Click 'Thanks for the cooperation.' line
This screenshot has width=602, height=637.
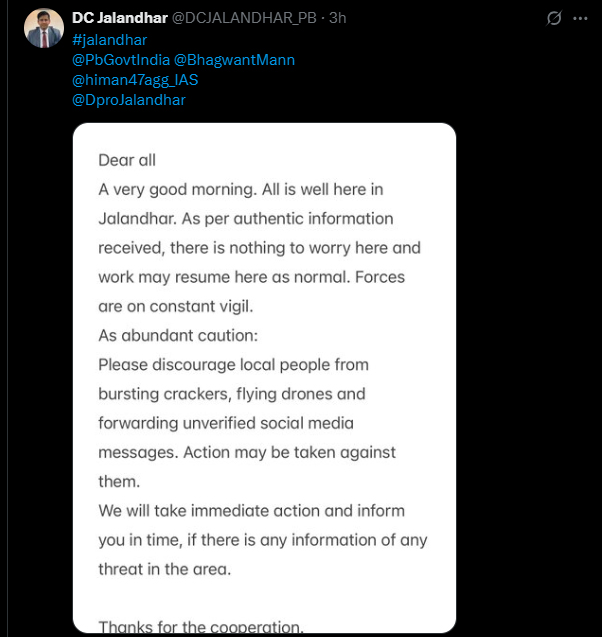pyautogui.click(x=201, y=627)
